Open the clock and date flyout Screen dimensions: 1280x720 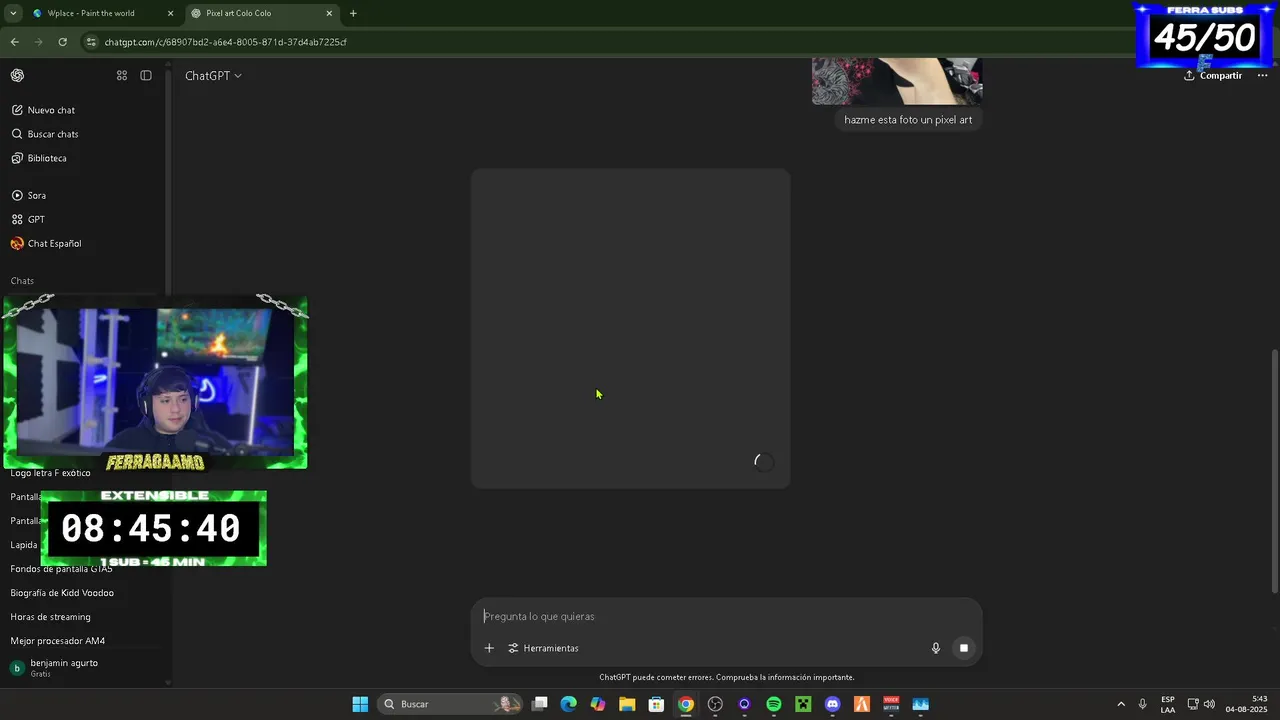pos(1247,704)
